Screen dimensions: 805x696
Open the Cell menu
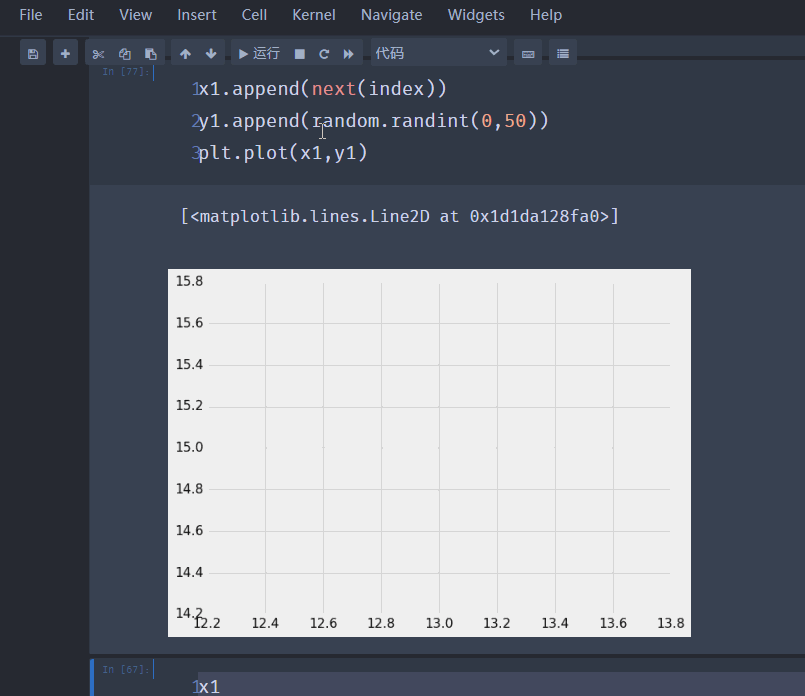pos(254,15)
